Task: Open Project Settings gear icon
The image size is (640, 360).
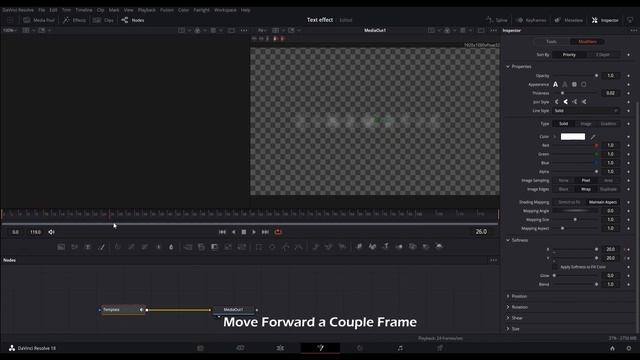Action: [x=629, y=348]
